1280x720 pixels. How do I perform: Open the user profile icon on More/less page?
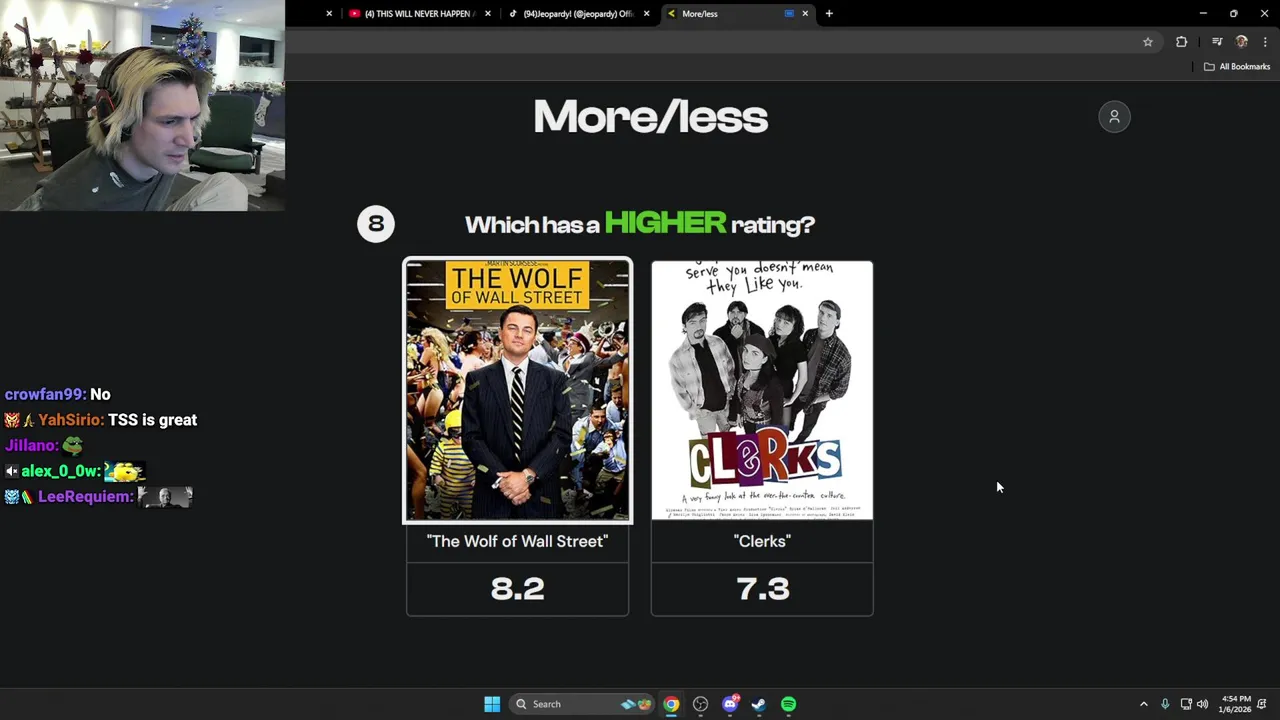point(1114,117)
